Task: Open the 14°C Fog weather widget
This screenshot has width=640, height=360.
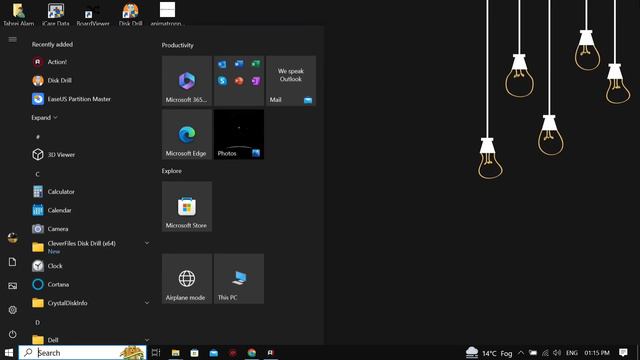Action: pos(489,353)
